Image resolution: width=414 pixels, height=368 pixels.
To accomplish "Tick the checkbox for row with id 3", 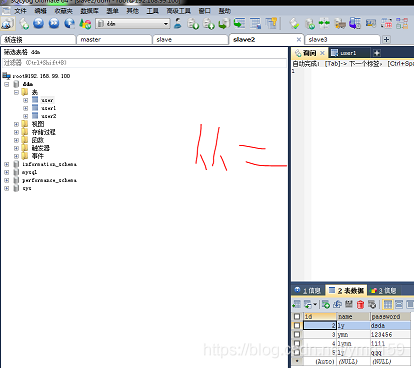I will click(297, 334).
